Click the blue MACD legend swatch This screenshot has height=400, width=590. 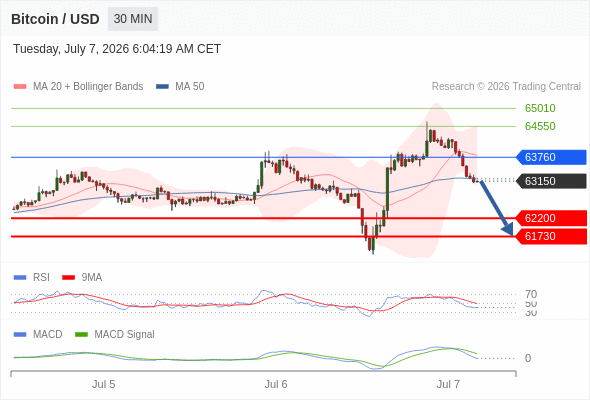point(20,334)
